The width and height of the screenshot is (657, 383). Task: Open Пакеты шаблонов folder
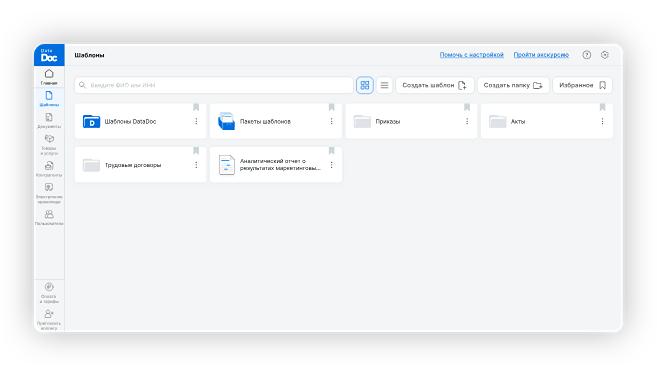click(276, 121)
